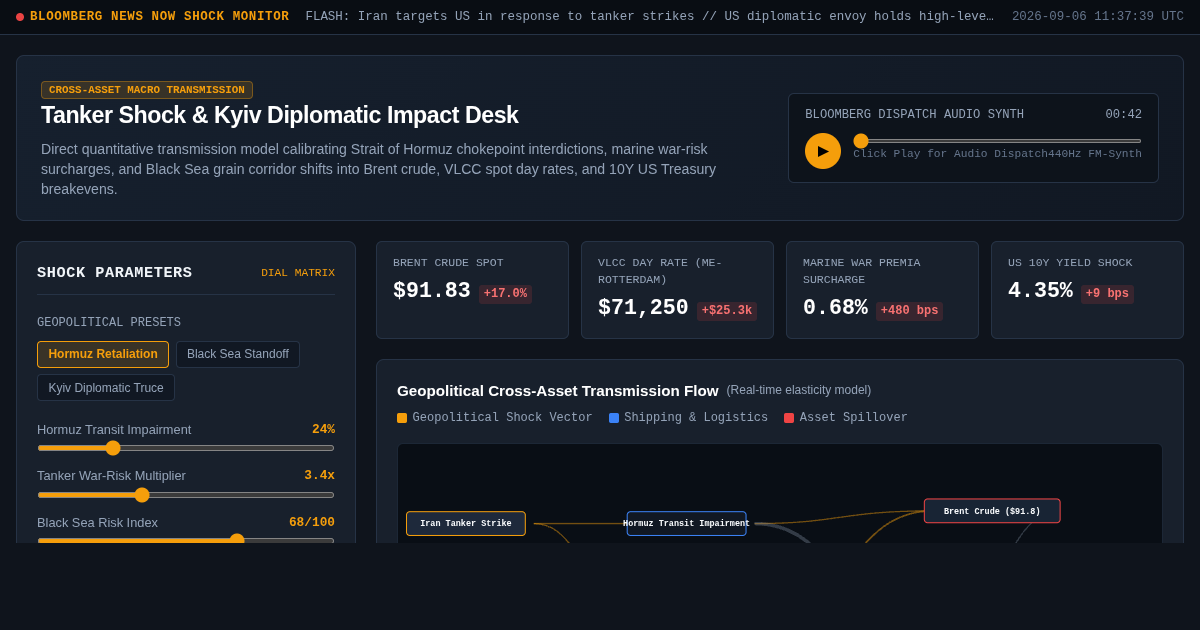Select the Hormuz Retaliation preset
1200x630 pixels.
103,354
